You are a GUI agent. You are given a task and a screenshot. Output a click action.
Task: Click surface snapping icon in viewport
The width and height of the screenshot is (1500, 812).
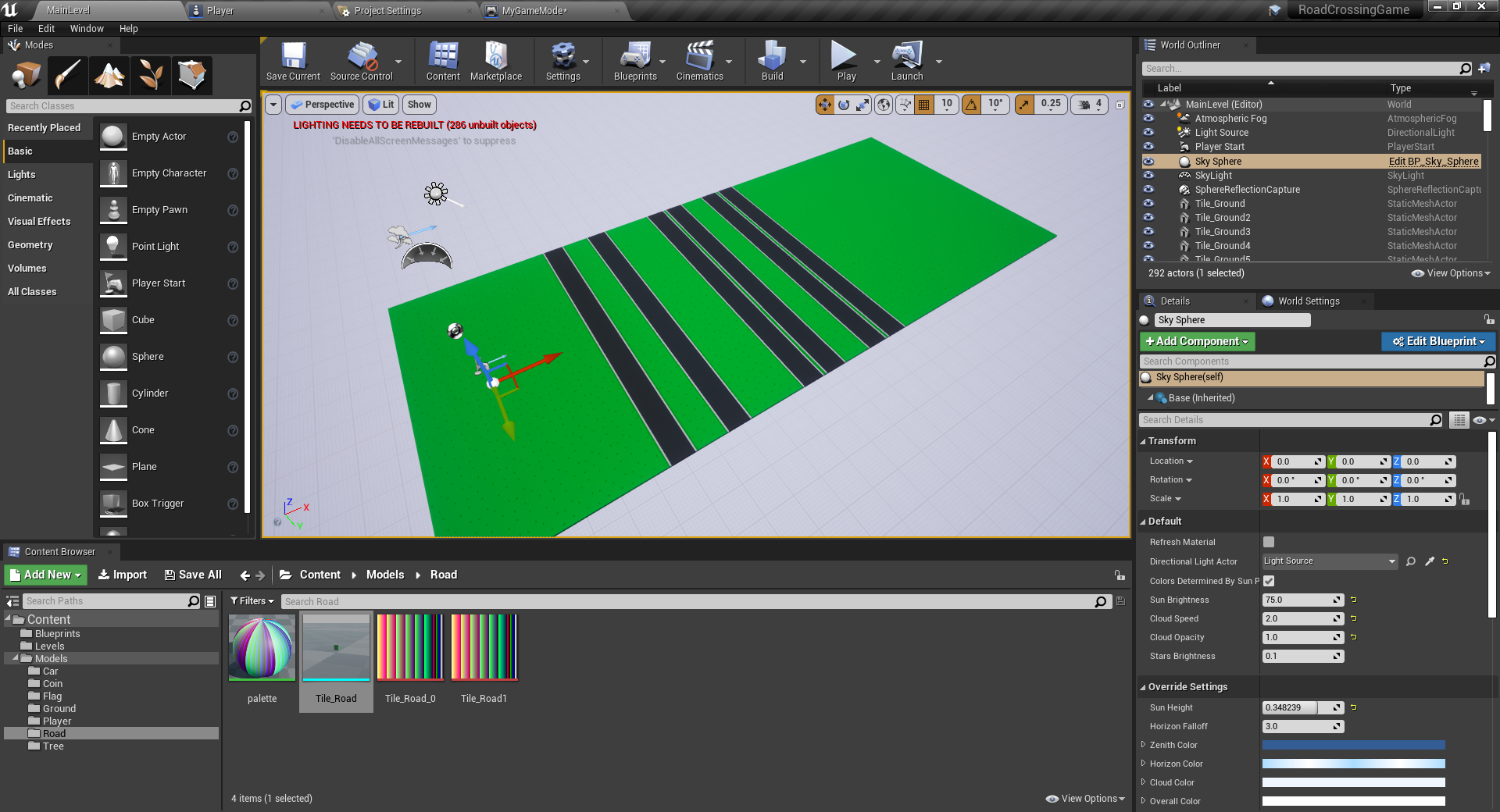[905, 105]
